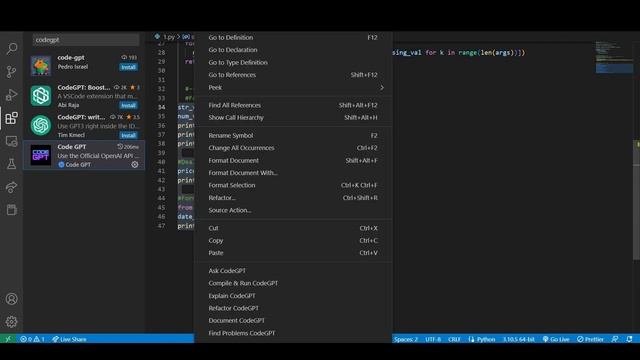Click the feedback icon in status bar
640x360 pixels.
click(615, 339)
